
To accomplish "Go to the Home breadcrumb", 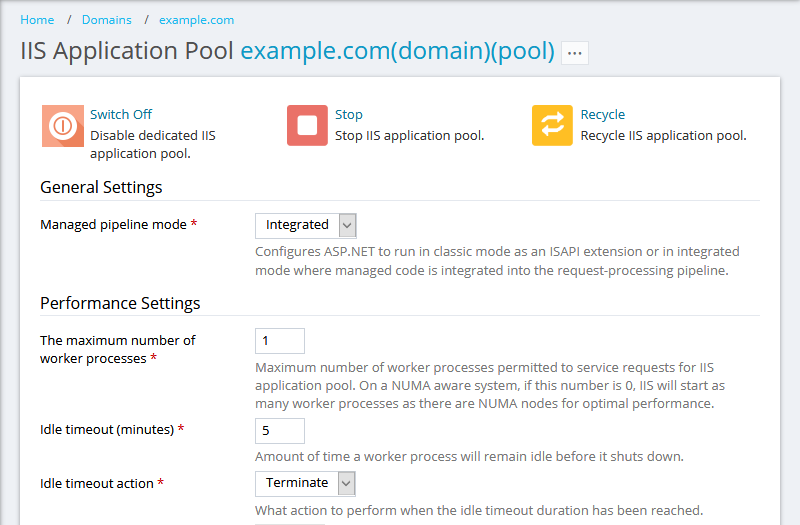I will tap(37, 20).
